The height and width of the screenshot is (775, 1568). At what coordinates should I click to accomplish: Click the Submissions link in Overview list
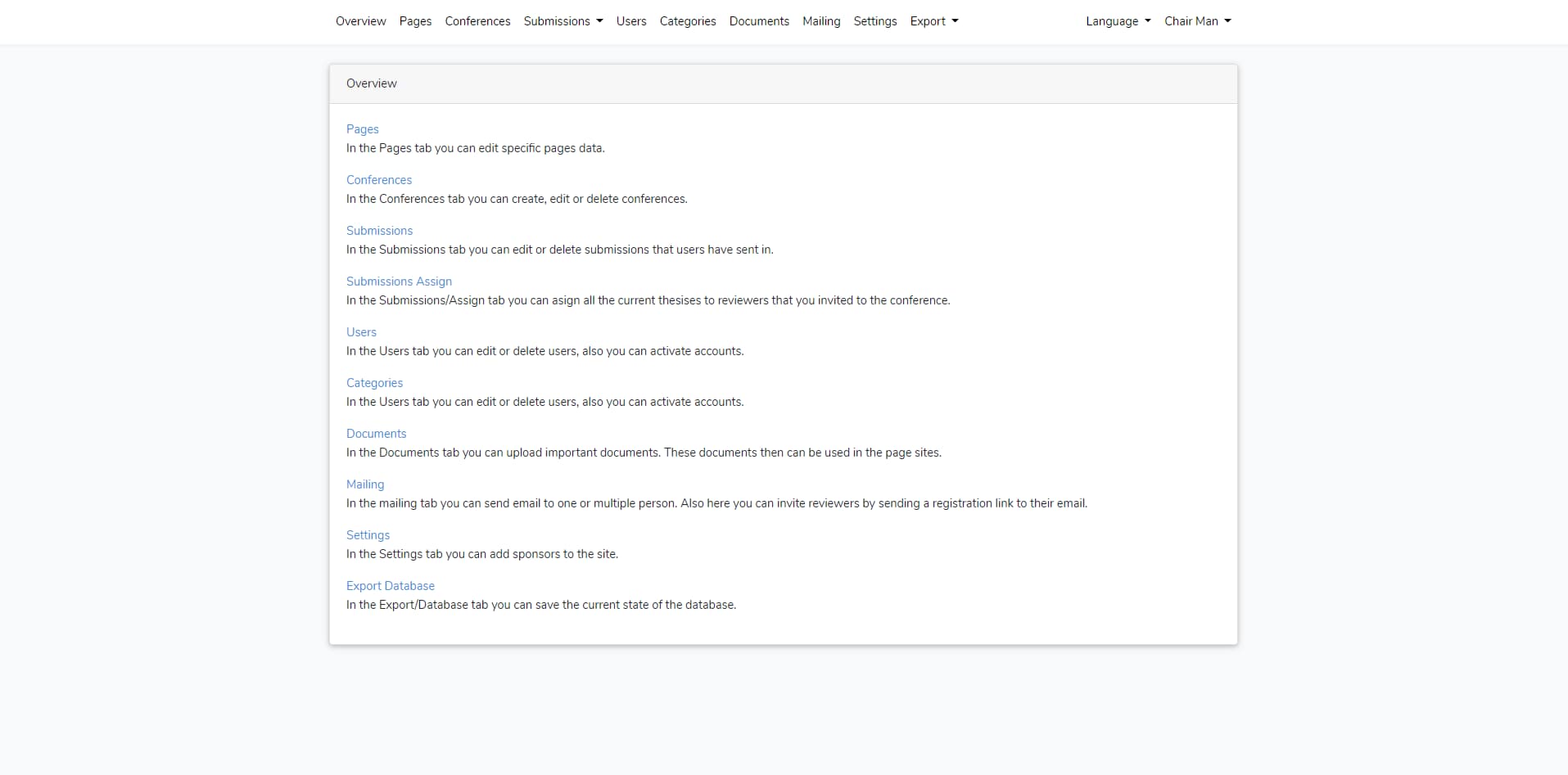click(379, 231)
